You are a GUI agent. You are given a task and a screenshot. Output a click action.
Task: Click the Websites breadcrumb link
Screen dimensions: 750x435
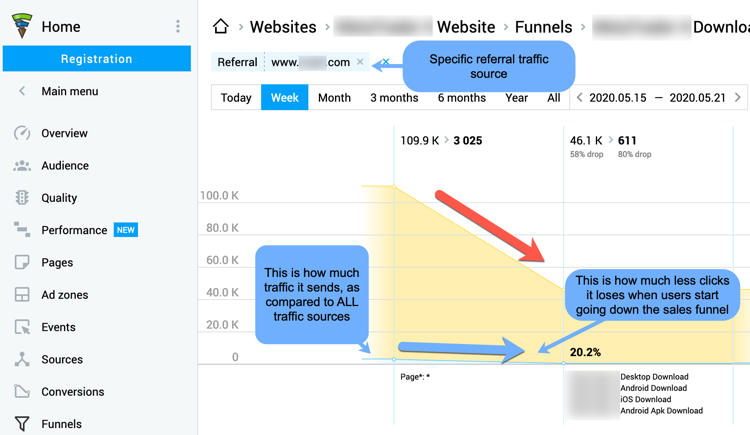(283, 27)
